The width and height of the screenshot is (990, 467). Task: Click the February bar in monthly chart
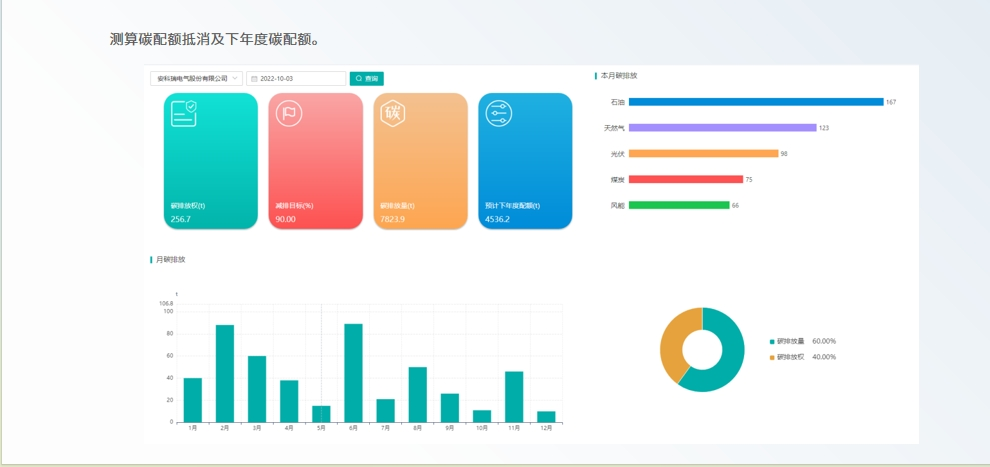(225, 373)
